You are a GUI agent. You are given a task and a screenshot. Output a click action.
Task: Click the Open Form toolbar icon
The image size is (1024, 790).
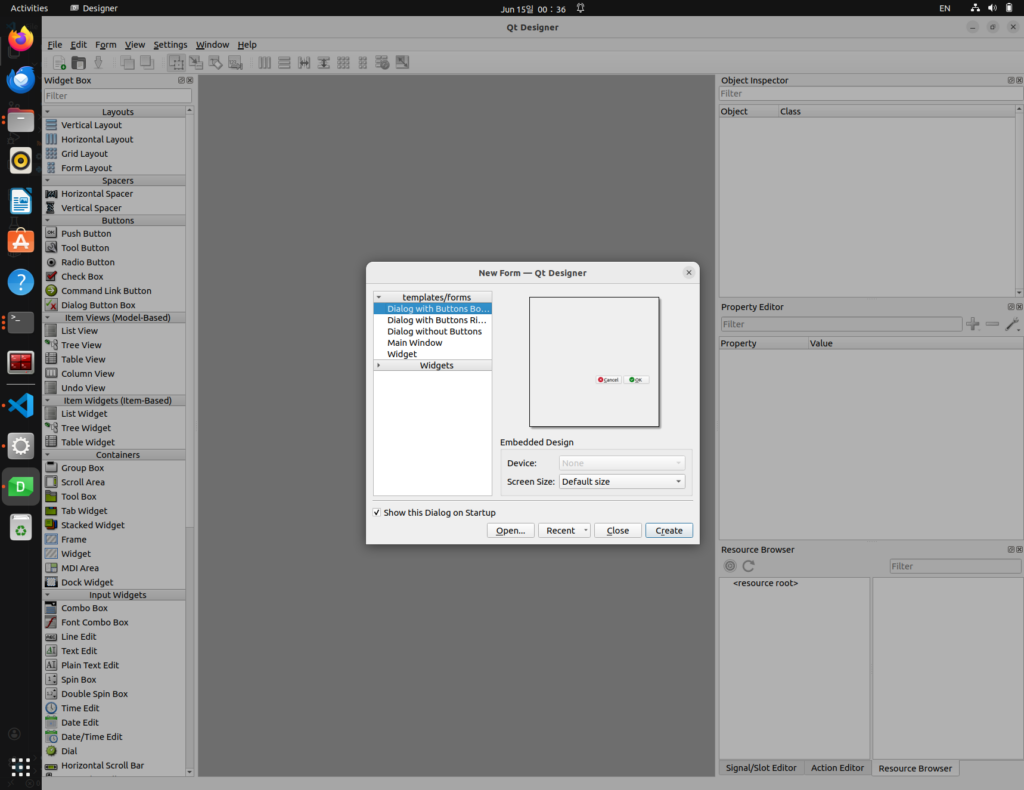(78, 63)
